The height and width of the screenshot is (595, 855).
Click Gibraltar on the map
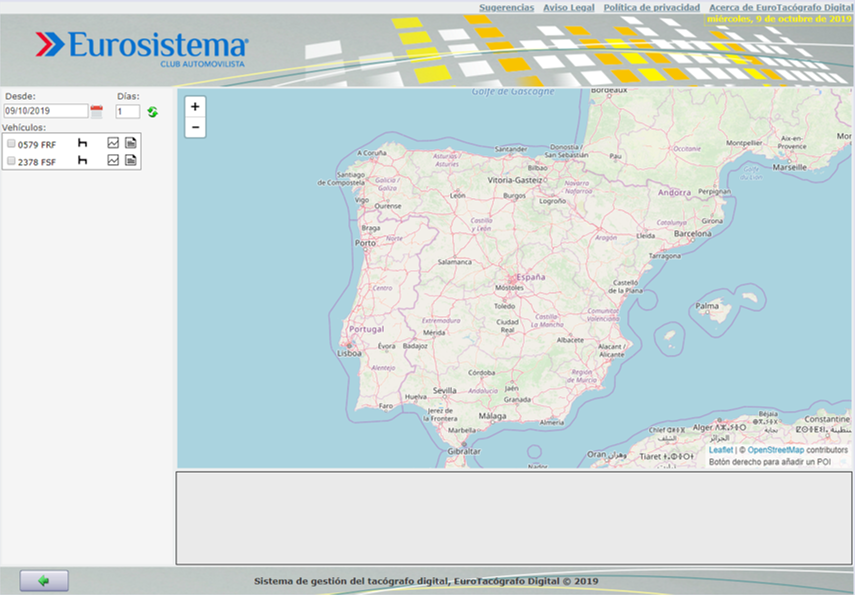tap(464, 452)
